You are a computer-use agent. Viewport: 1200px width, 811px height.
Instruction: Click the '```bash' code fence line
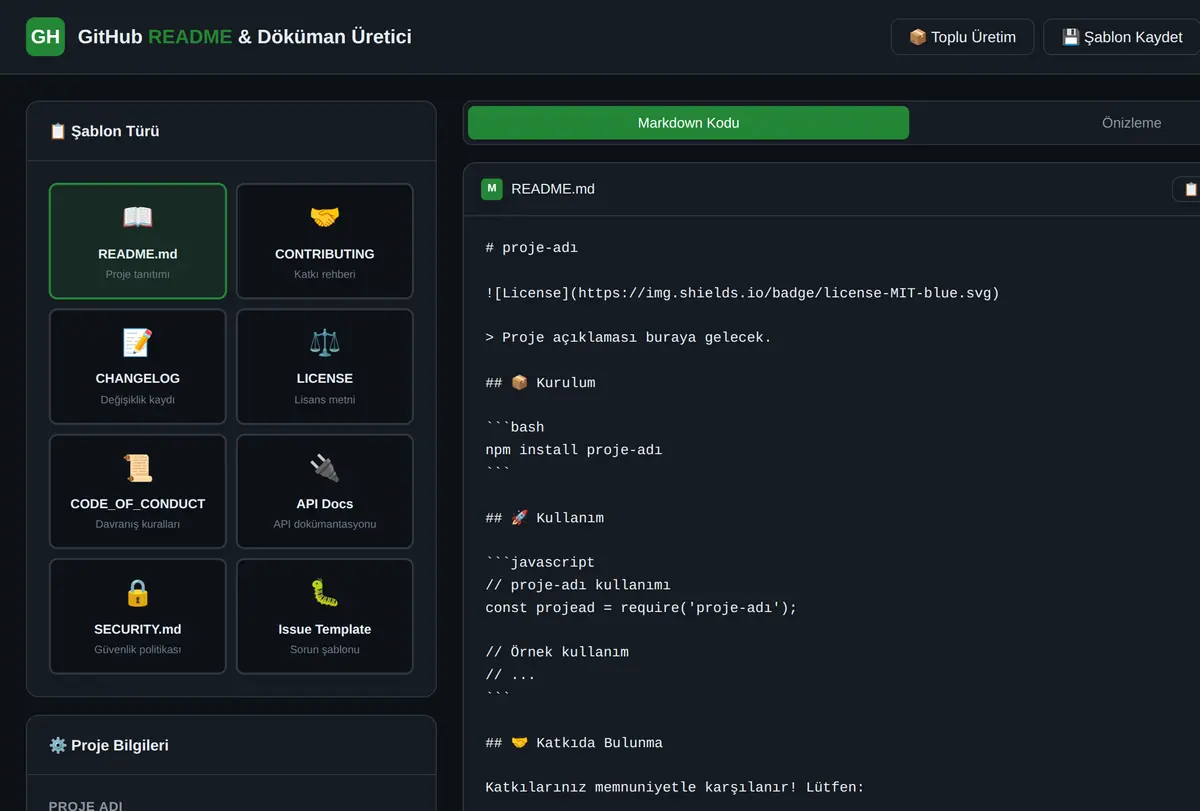click(x=515, y=427)
